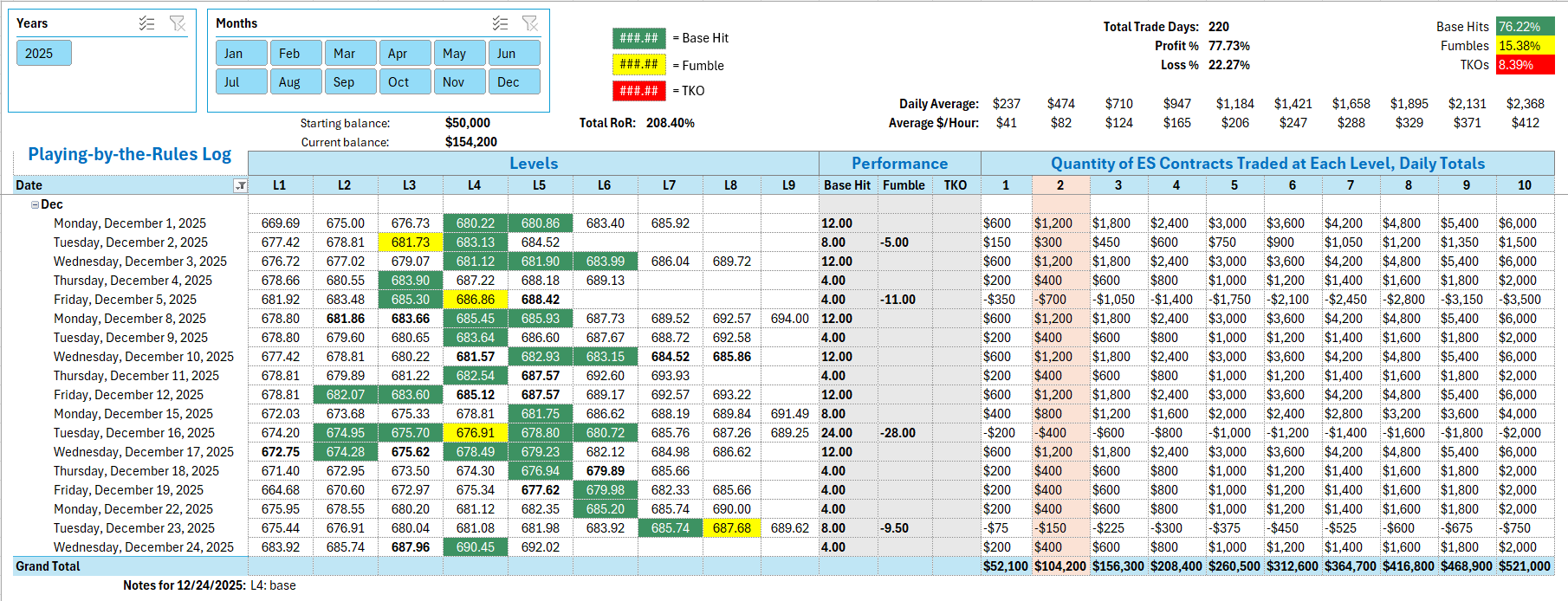Click the L4 column header

click(x=474, y=185)
